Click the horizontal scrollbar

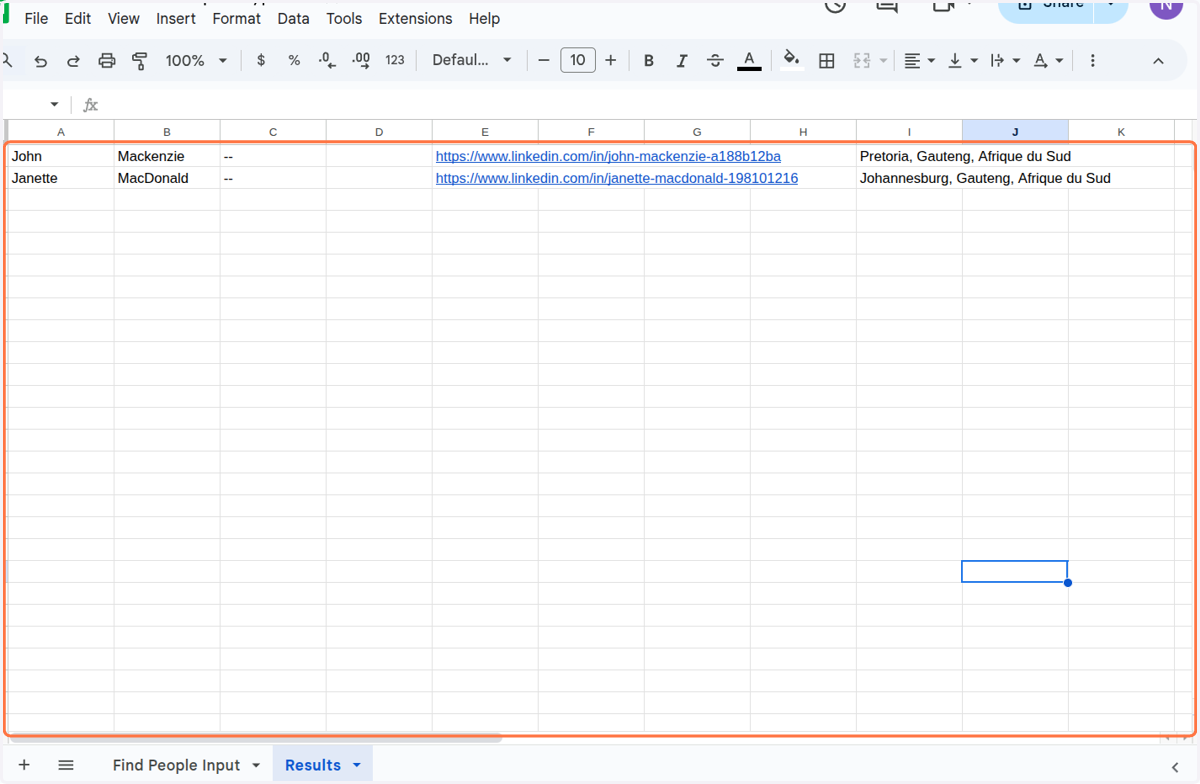(x=255, y=738)
